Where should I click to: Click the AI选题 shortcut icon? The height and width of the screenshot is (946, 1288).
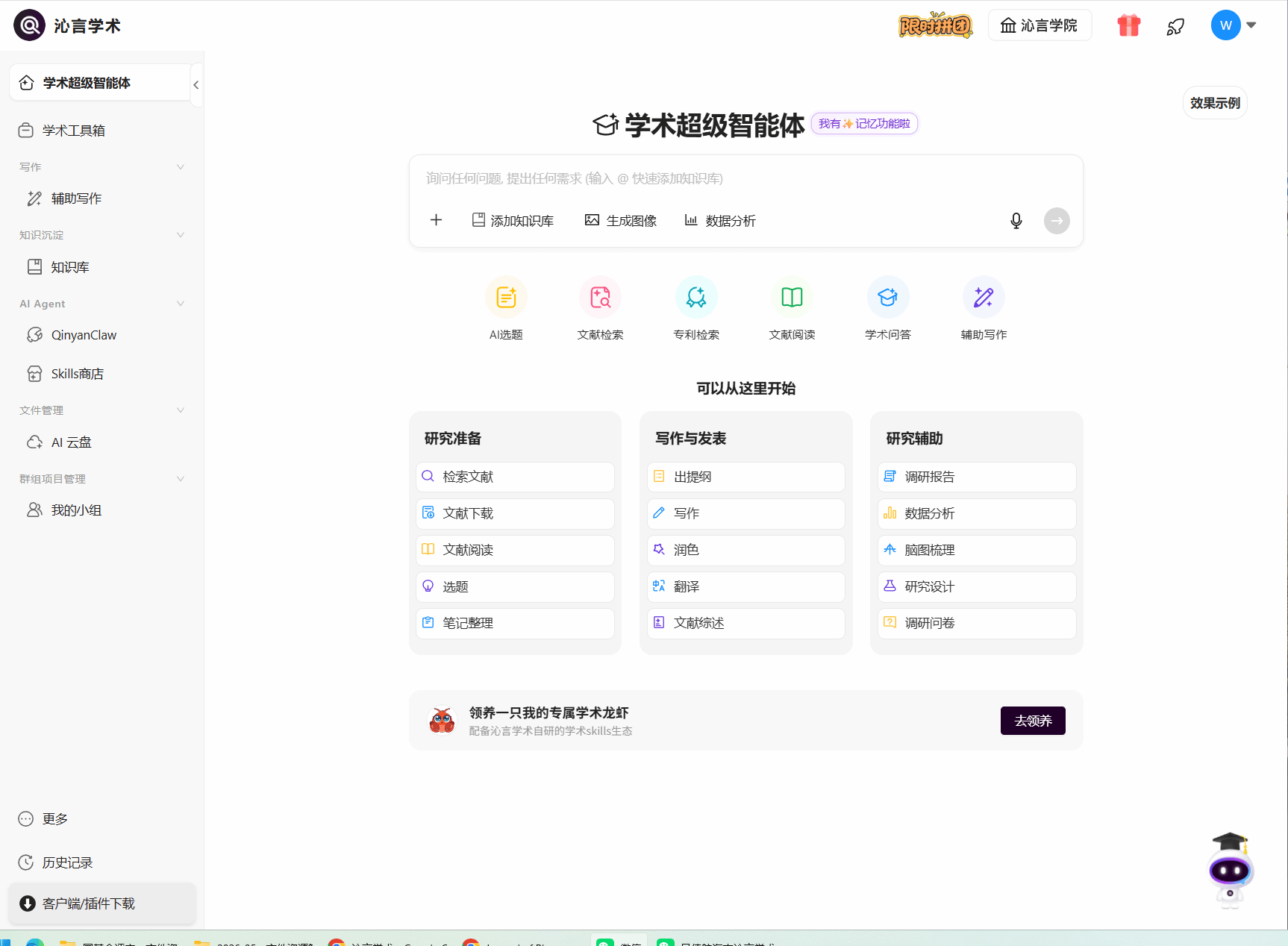tap(506, 297)
